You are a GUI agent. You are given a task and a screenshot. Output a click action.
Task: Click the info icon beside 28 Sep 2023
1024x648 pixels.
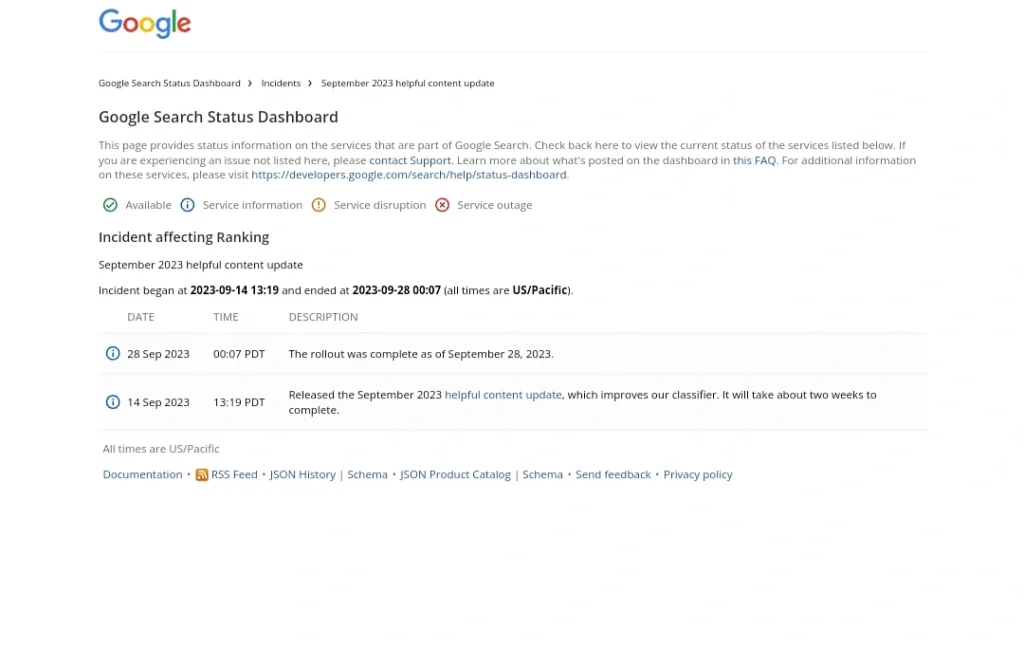pyautogui.click(x=113, y=353)
